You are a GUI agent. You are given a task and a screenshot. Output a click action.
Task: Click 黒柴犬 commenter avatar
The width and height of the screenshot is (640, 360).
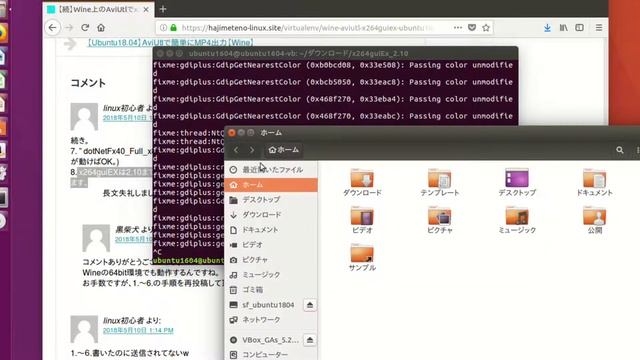(96, 238)
